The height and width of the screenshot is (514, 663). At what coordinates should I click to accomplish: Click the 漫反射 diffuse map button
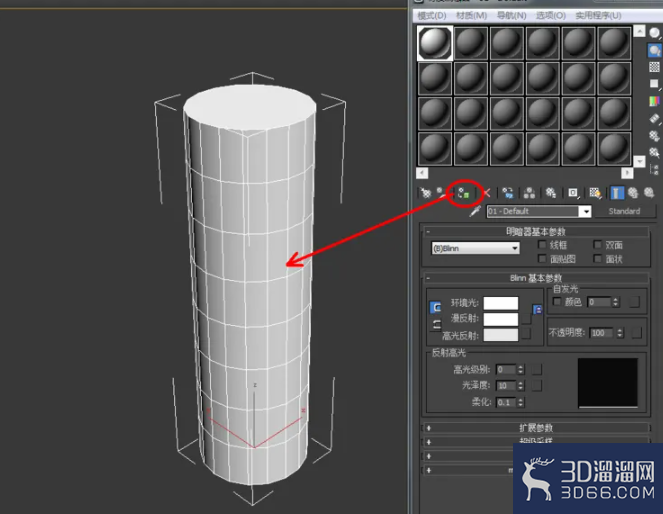[x=526, y=319]
